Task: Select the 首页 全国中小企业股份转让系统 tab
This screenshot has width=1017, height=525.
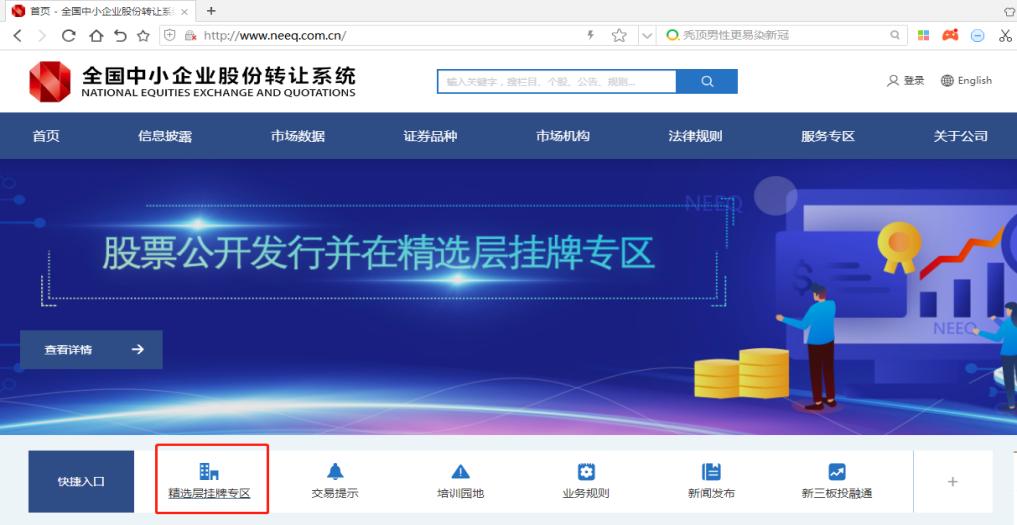Action: tap(101, 12)
